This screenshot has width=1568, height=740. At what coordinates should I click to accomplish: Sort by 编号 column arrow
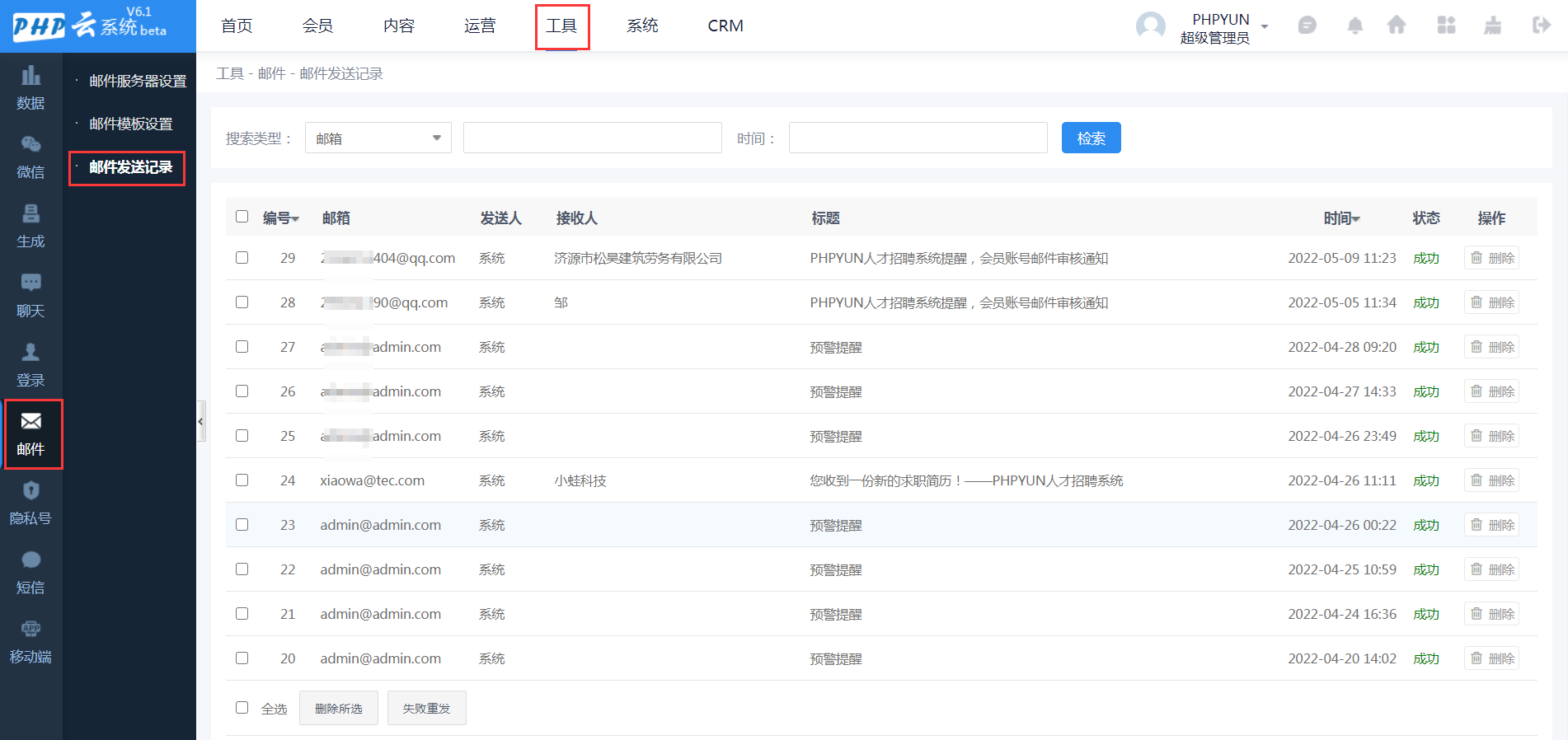pyautogui.click(x=295, y=219)
